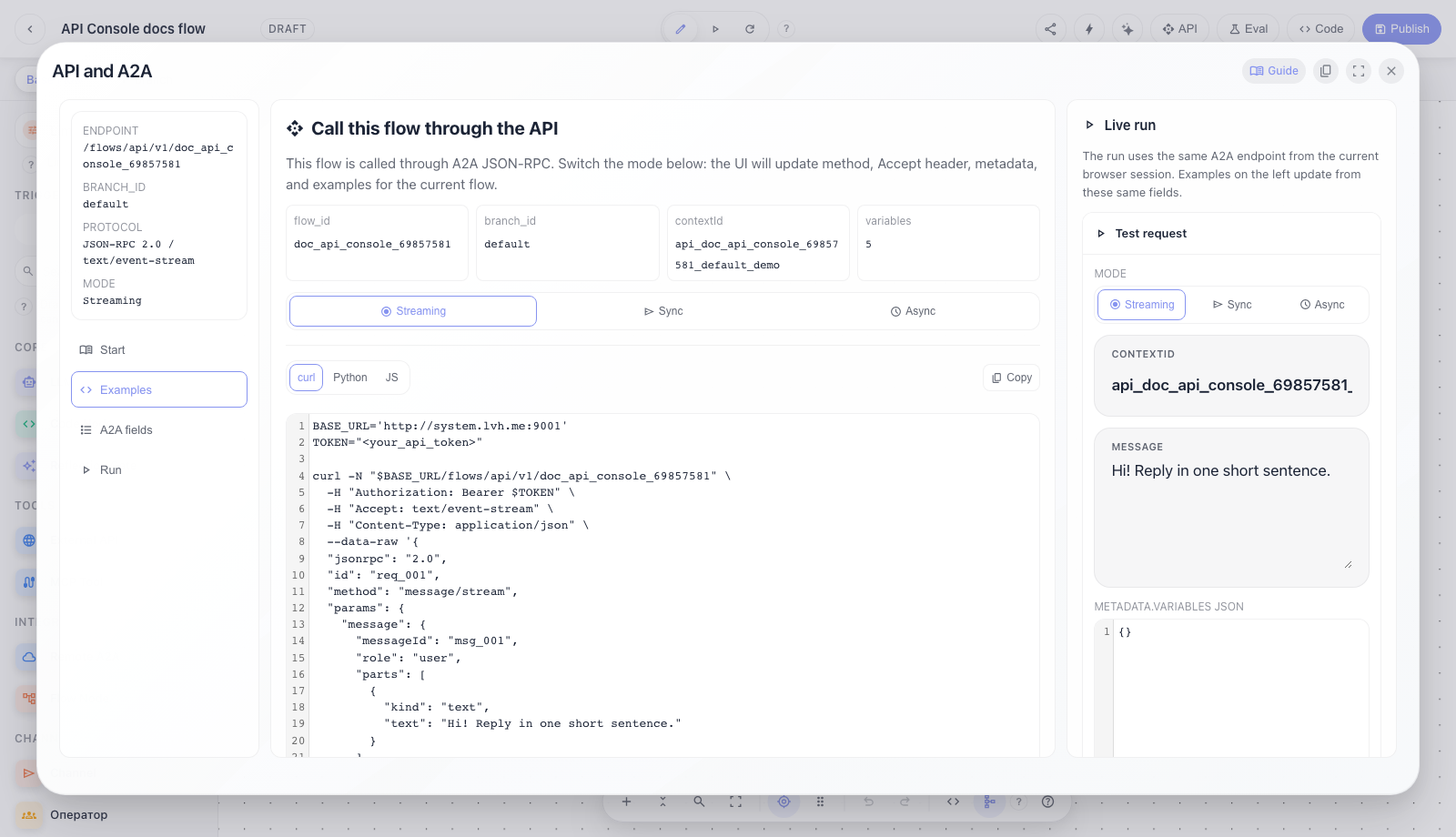1456x837 pixels.
Task: Click the lightning bolt icon
Action: click(x=1089, y=29)
